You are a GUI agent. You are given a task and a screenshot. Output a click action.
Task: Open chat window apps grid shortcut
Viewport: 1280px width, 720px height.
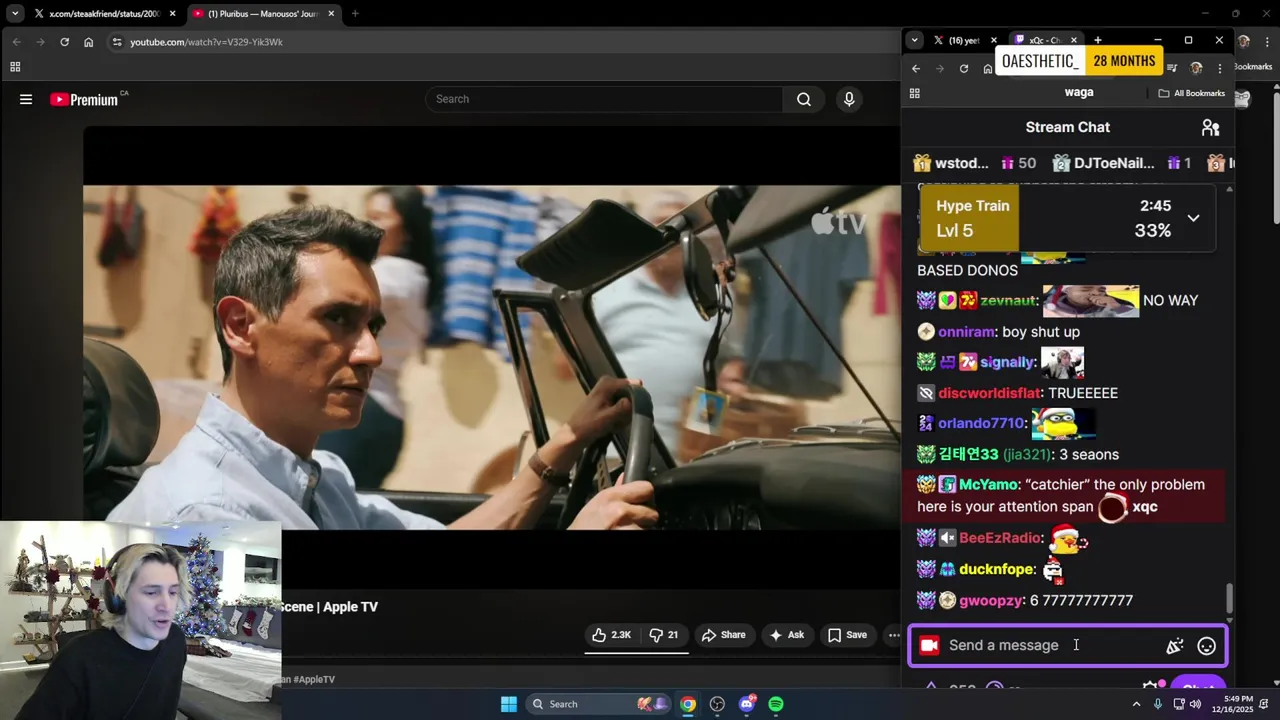(x=914, y=93)
